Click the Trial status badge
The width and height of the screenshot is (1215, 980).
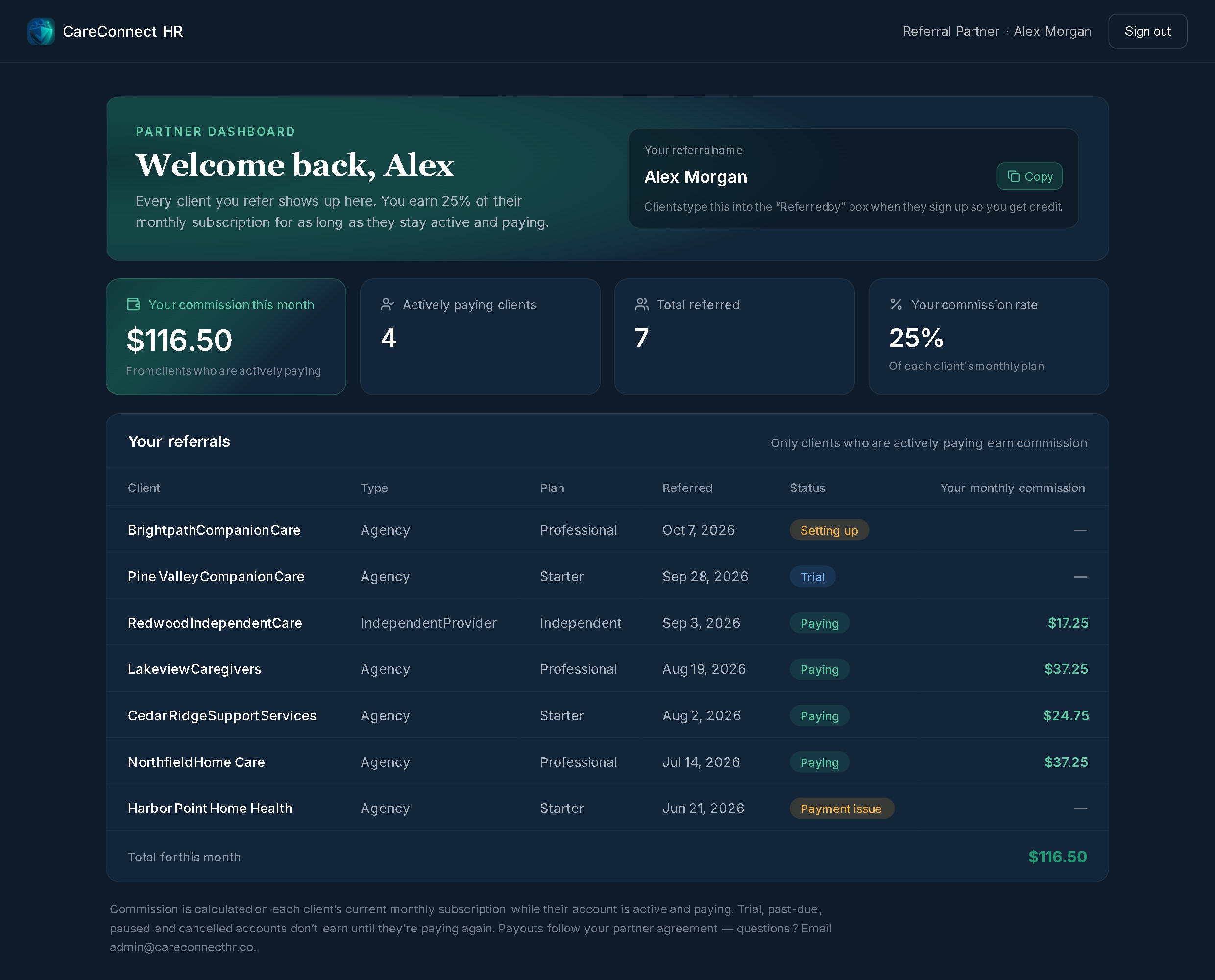point(812,576)
